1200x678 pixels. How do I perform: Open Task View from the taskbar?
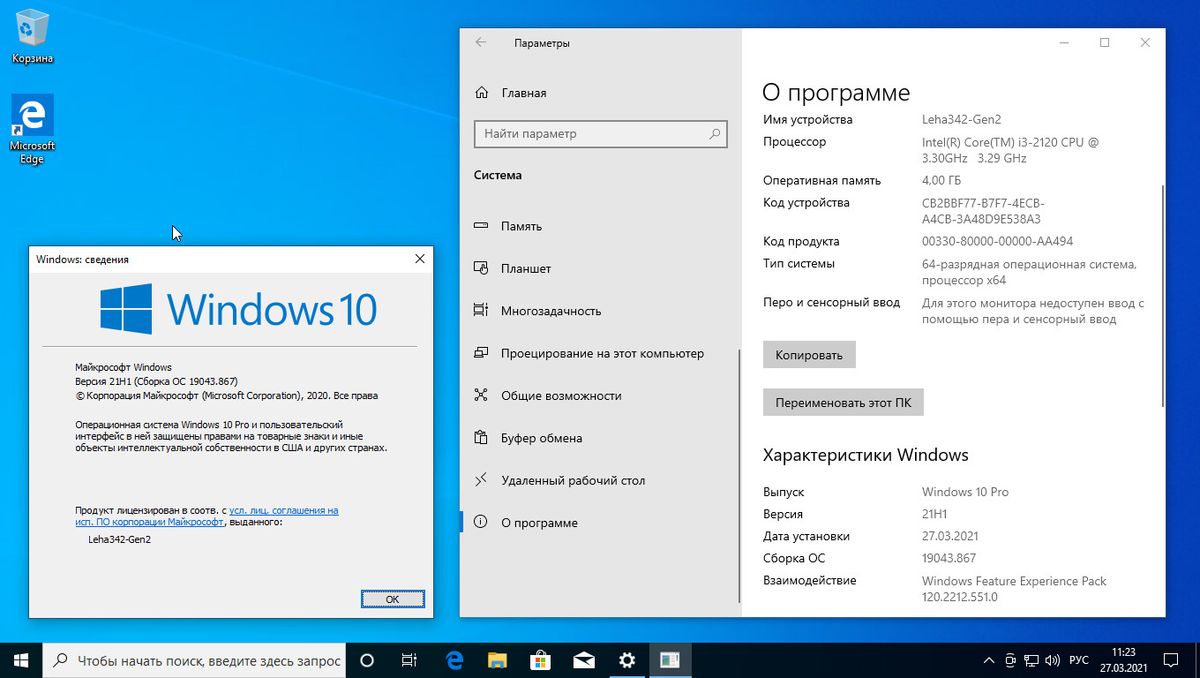[x=408, y=660]
